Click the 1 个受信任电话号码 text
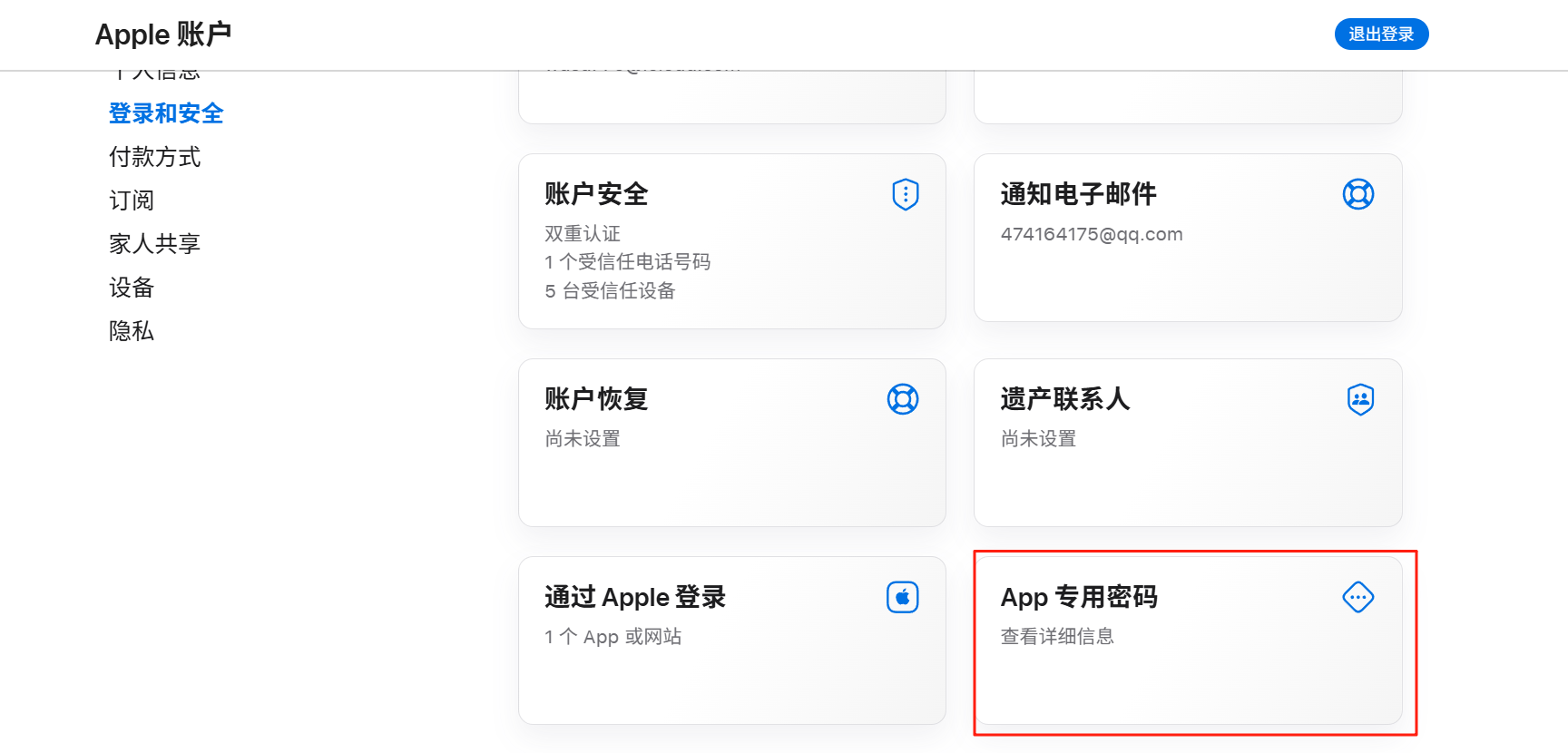Viewport: 1568px width, 753px height. [627, 262]
